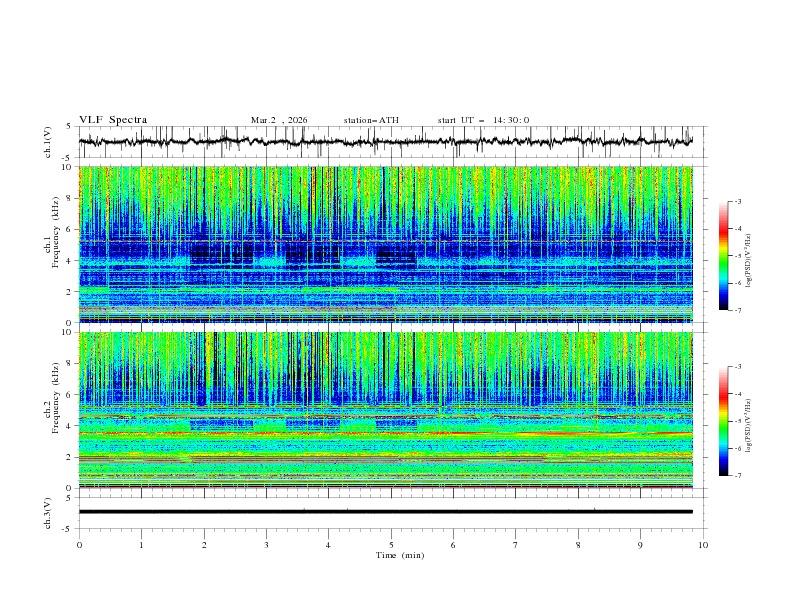Click the 2 kHz tick on ch.1 frequency axis
792x612 pixels.
pyautogui.click(x=71, y=291)
